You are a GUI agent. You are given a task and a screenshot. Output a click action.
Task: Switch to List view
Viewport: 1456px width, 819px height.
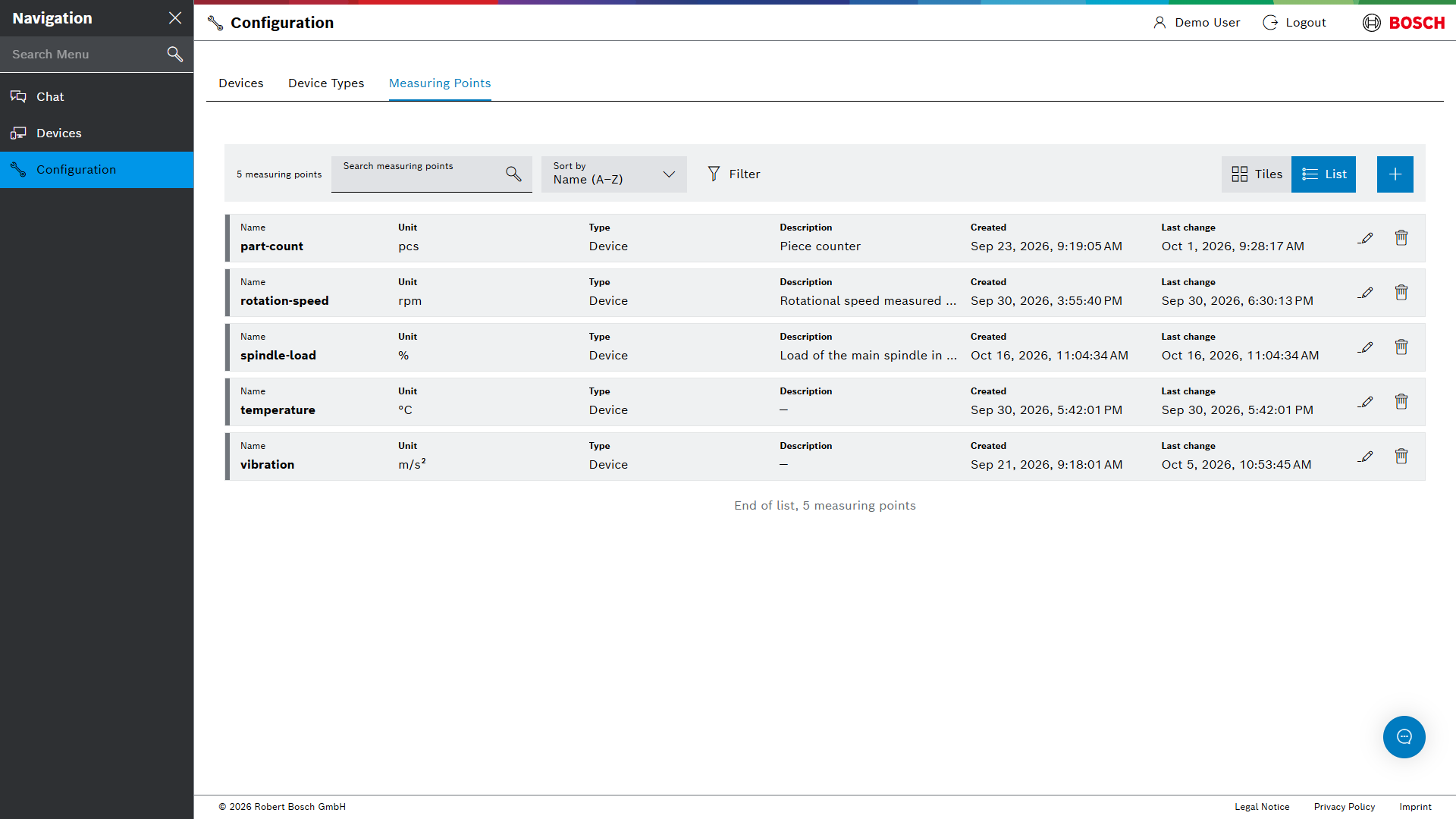tap(1323, 174)
